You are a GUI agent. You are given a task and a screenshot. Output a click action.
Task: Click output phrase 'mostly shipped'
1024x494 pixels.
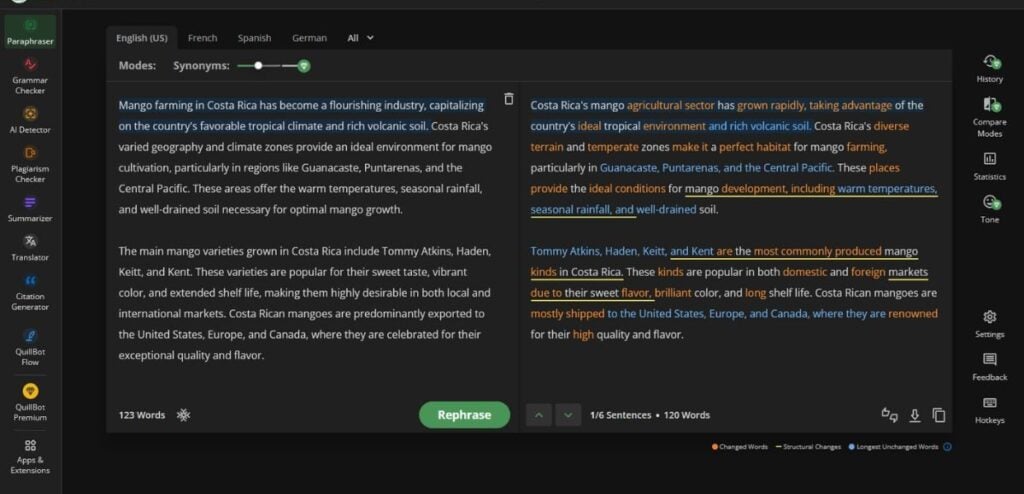coord(568,314)
